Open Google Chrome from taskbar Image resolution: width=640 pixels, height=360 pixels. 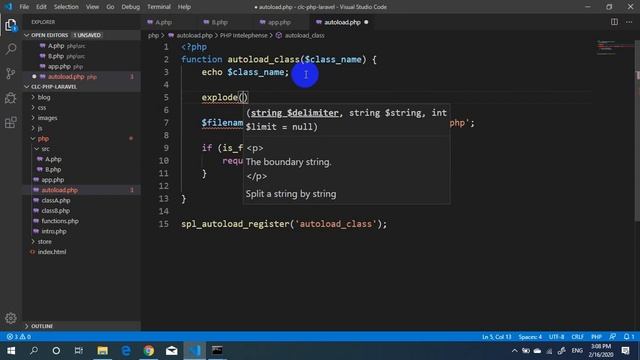tap(149, 351)
